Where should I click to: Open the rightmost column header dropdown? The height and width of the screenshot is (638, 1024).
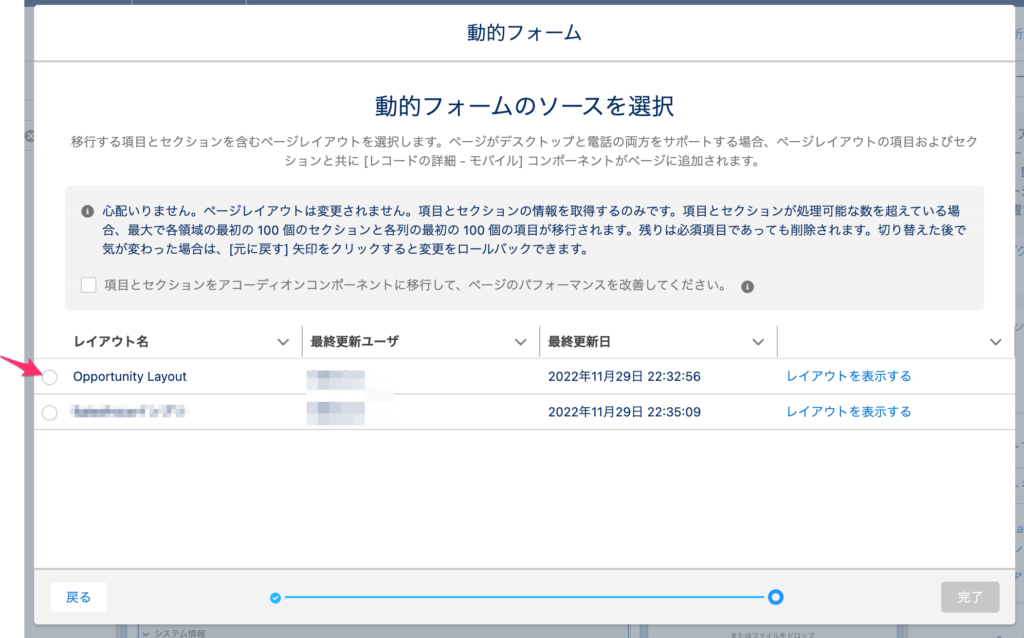995,340
